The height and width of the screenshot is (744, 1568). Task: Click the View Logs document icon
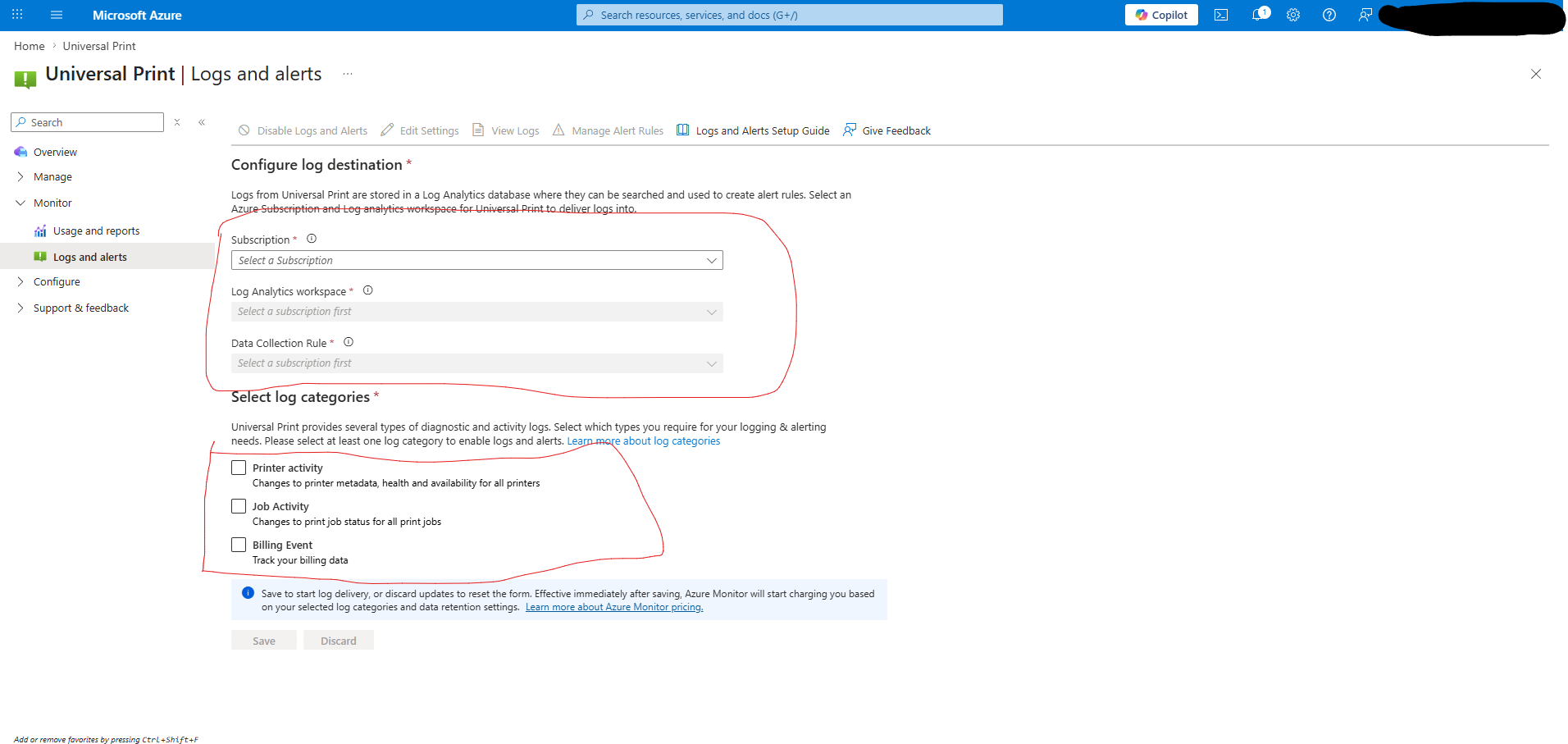click(x=478, y=130)
